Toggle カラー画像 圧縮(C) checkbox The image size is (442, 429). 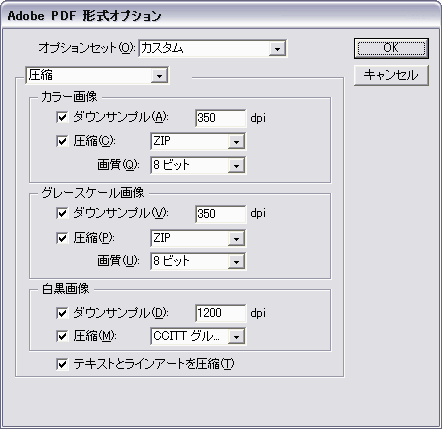tap(62, 141)
